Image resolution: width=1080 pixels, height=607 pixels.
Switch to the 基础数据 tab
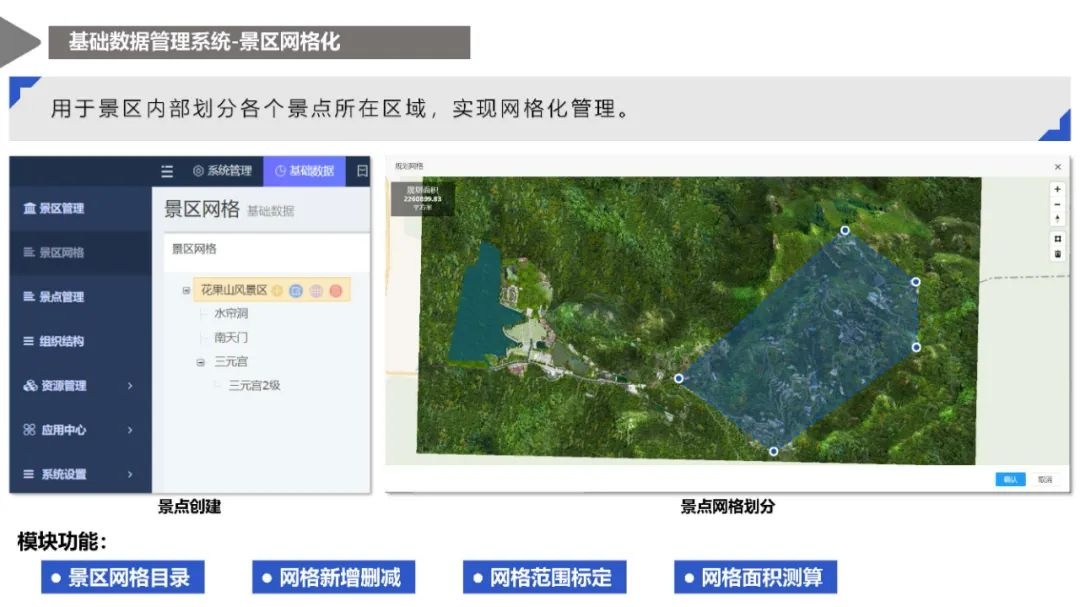304,171
